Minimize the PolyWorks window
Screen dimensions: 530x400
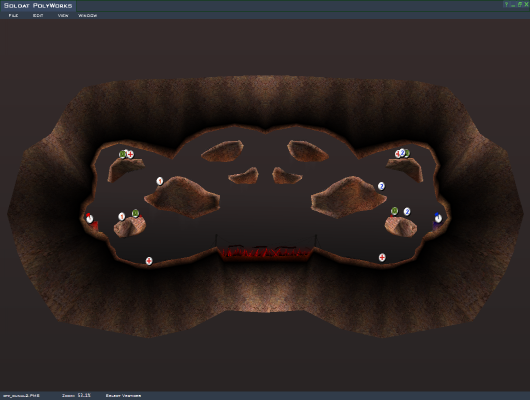(513, 4)
